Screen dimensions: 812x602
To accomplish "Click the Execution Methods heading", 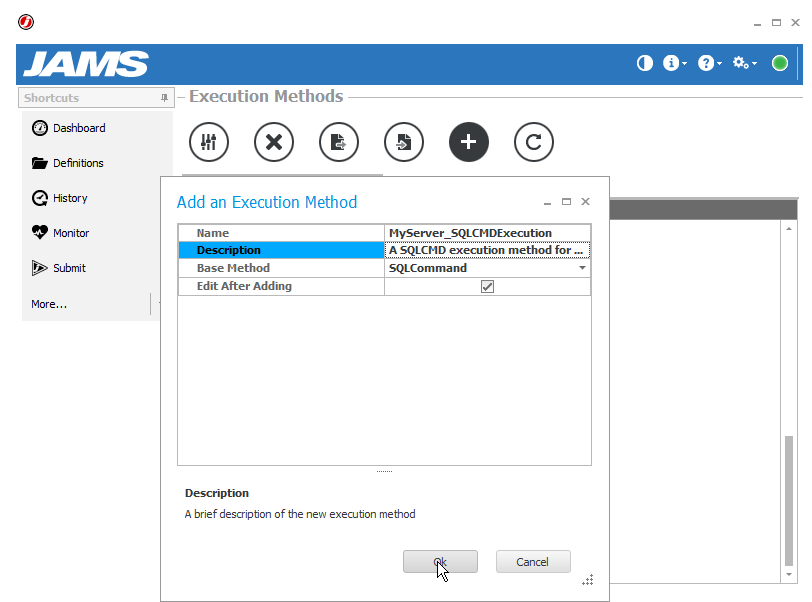I will 266,96.
